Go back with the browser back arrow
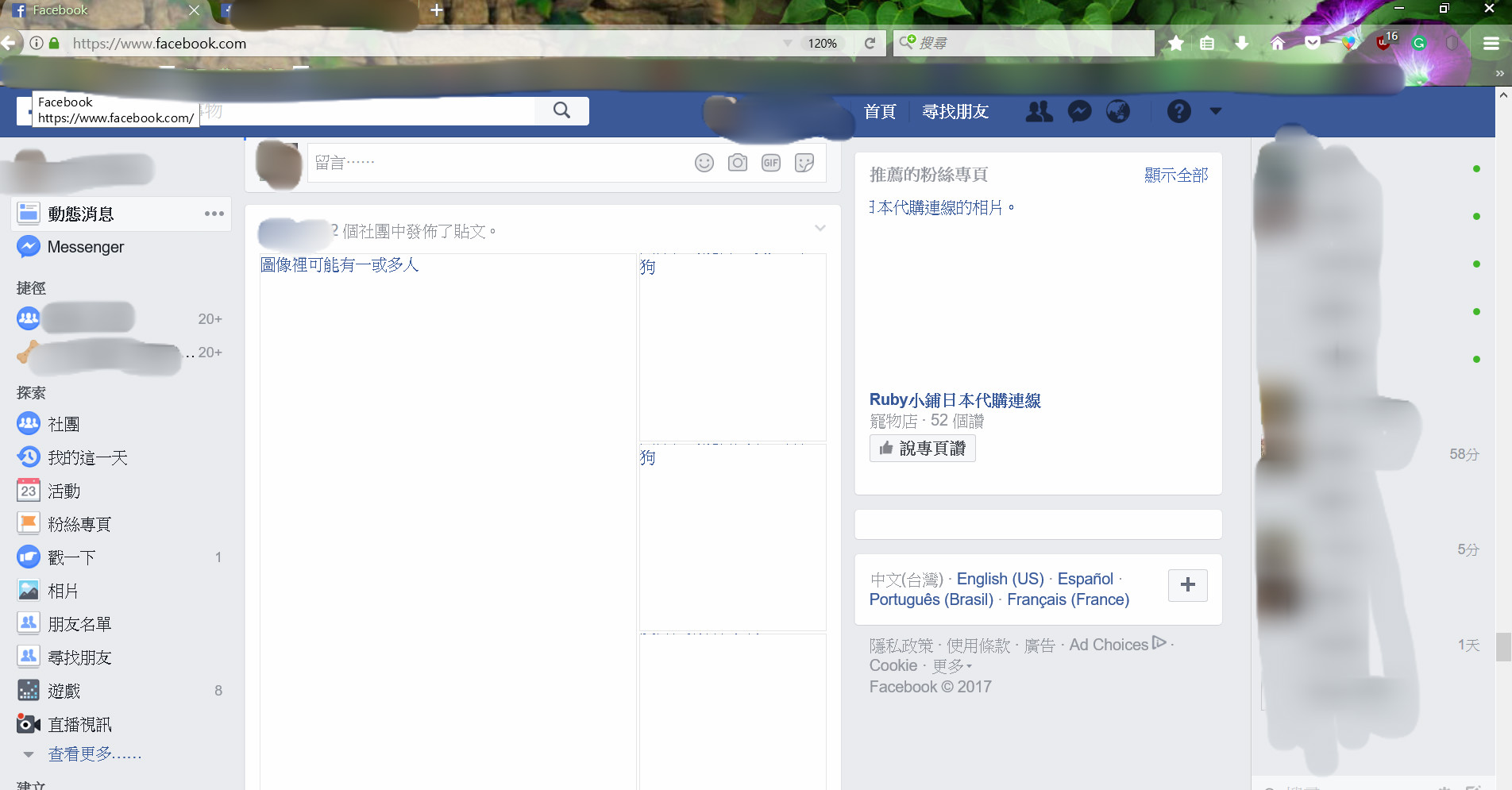This screenshot has width=1512, height=790. tap(9, 43)
